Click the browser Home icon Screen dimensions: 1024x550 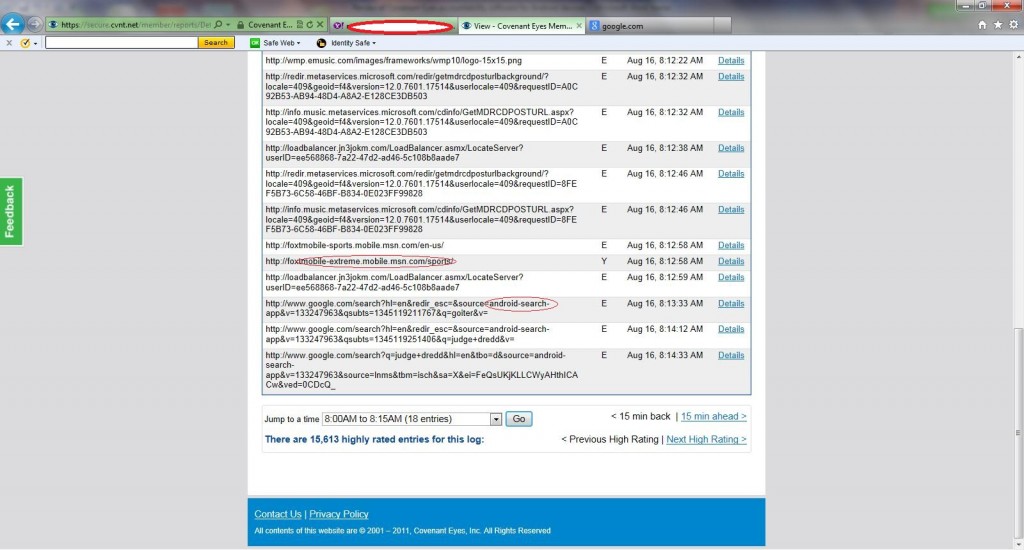click(x=982, y=25)
